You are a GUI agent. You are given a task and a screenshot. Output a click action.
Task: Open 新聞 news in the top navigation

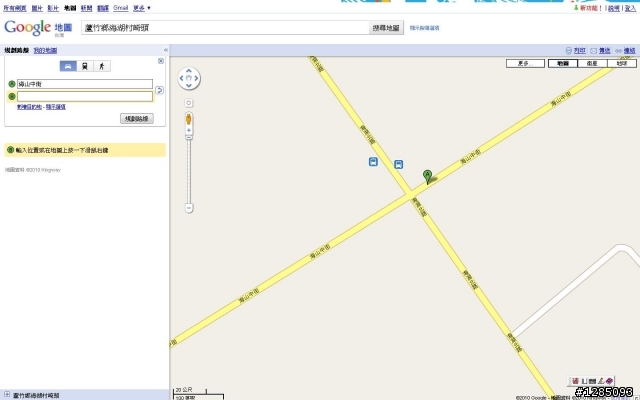click(87, 8)
